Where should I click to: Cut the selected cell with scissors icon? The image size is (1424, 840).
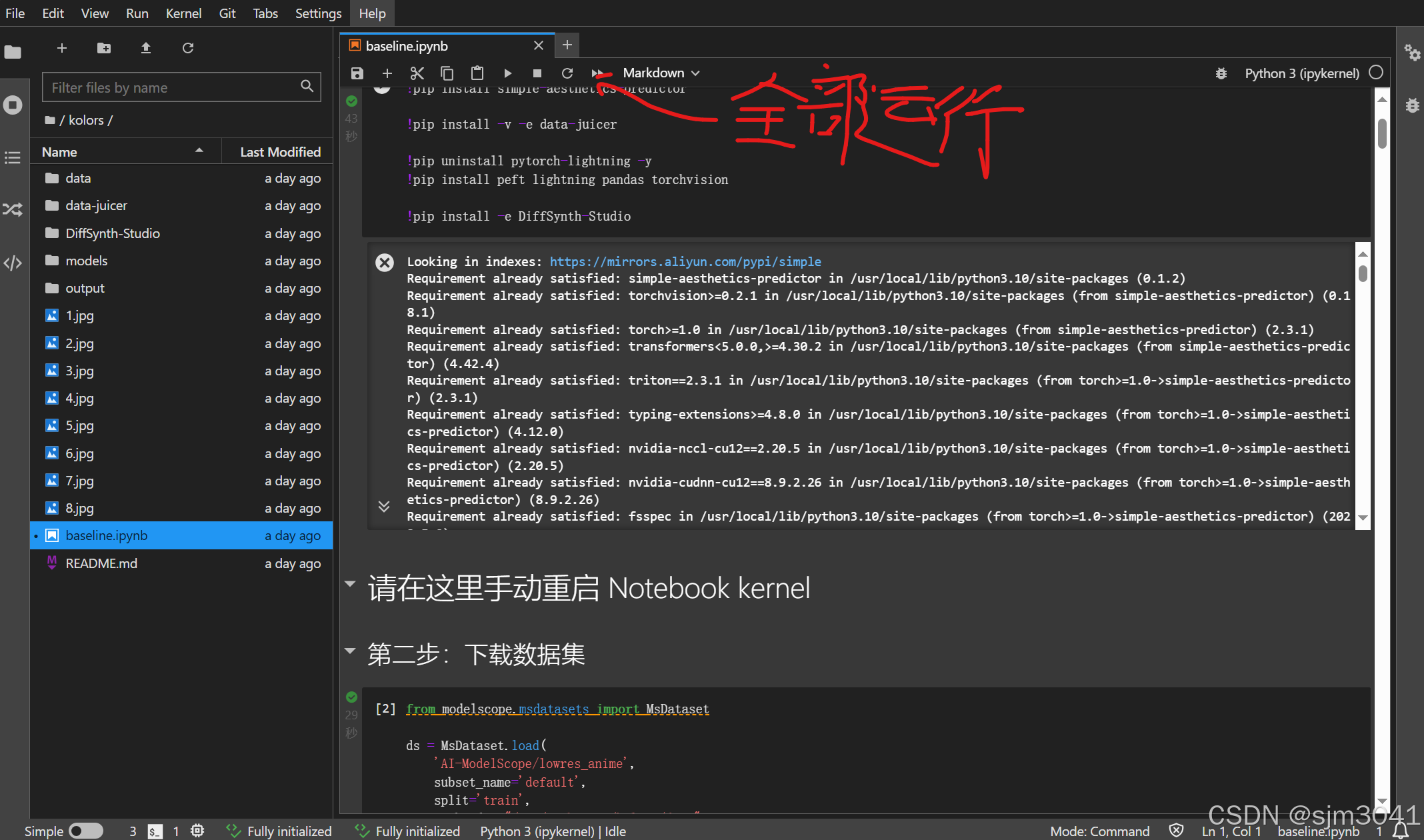pos(417,73)
